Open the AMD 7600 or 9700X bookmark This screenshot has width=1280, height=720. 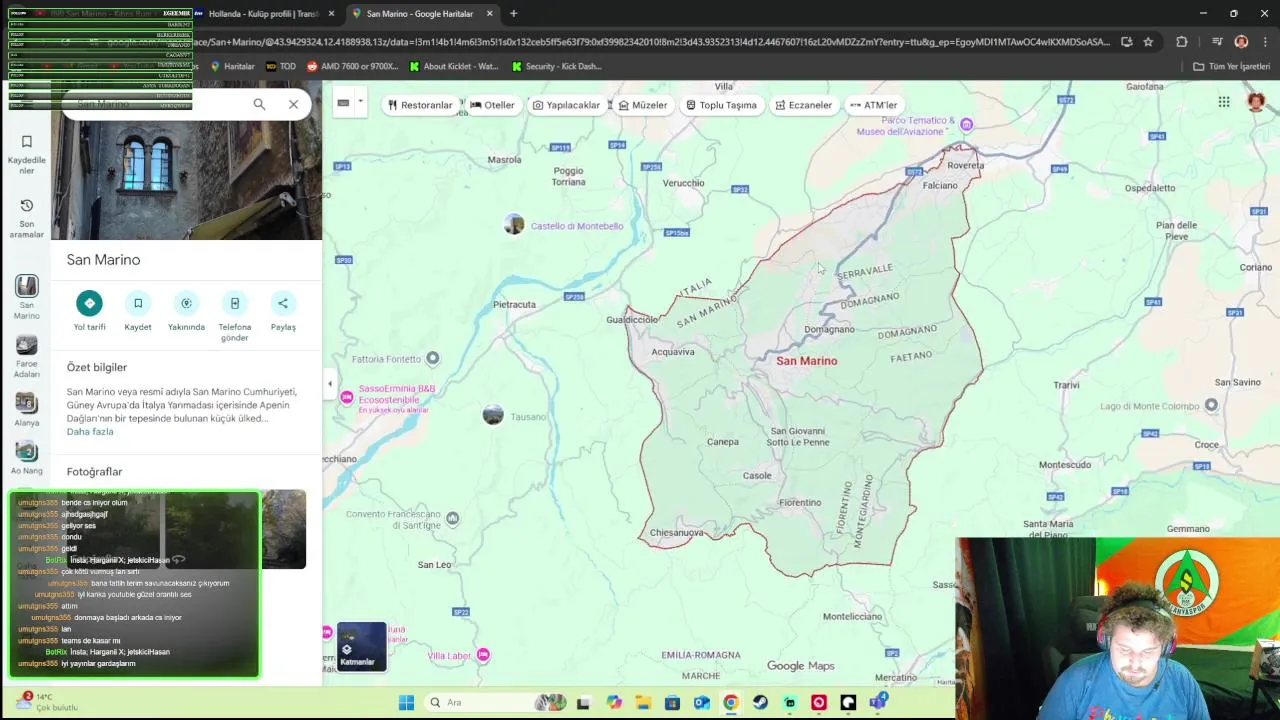tap(353, 66)
